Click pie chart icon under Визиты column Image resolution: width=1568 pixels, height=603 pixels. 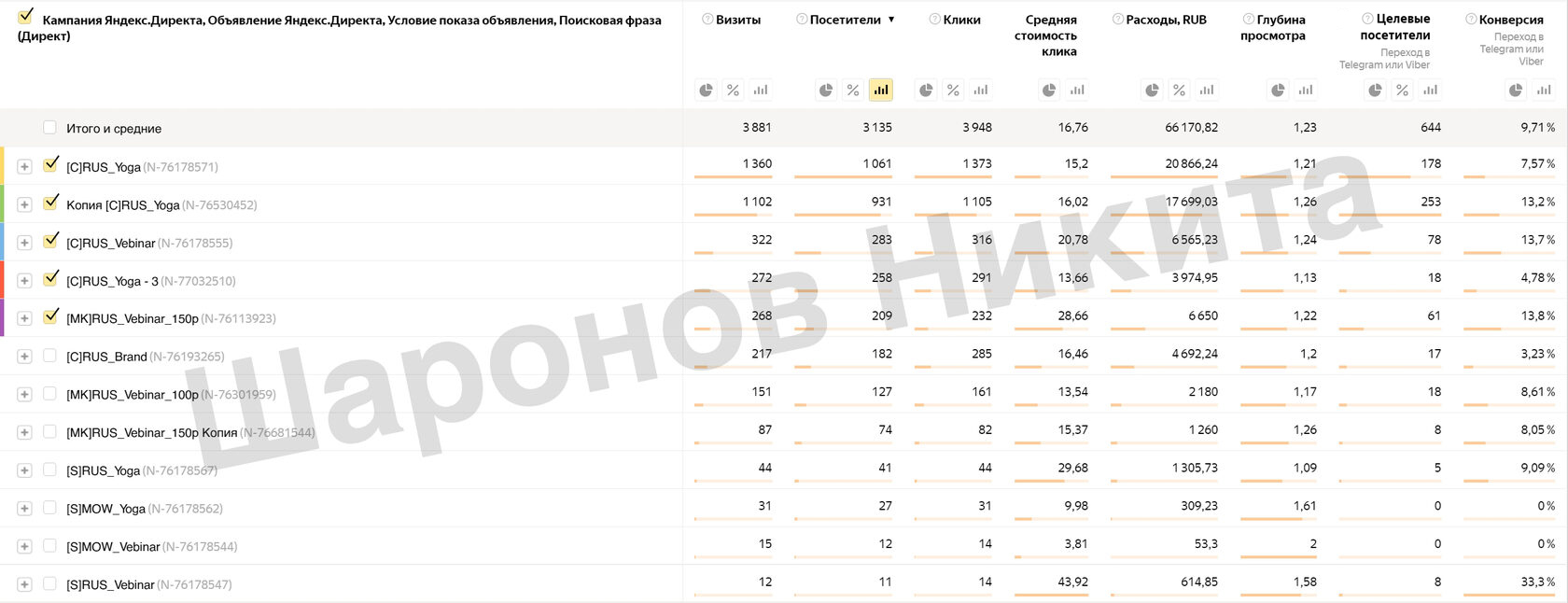(706, 90)
